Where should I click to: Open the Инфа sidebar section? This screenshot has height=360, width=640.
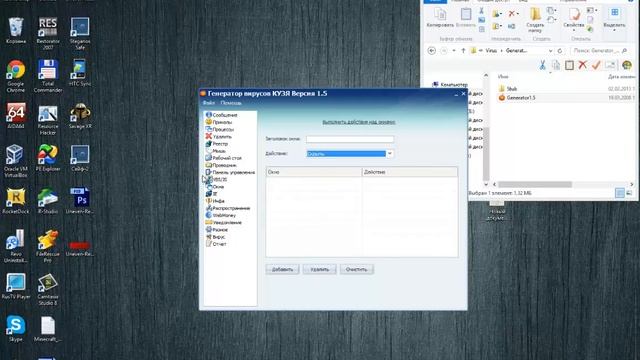coord(215,201)
